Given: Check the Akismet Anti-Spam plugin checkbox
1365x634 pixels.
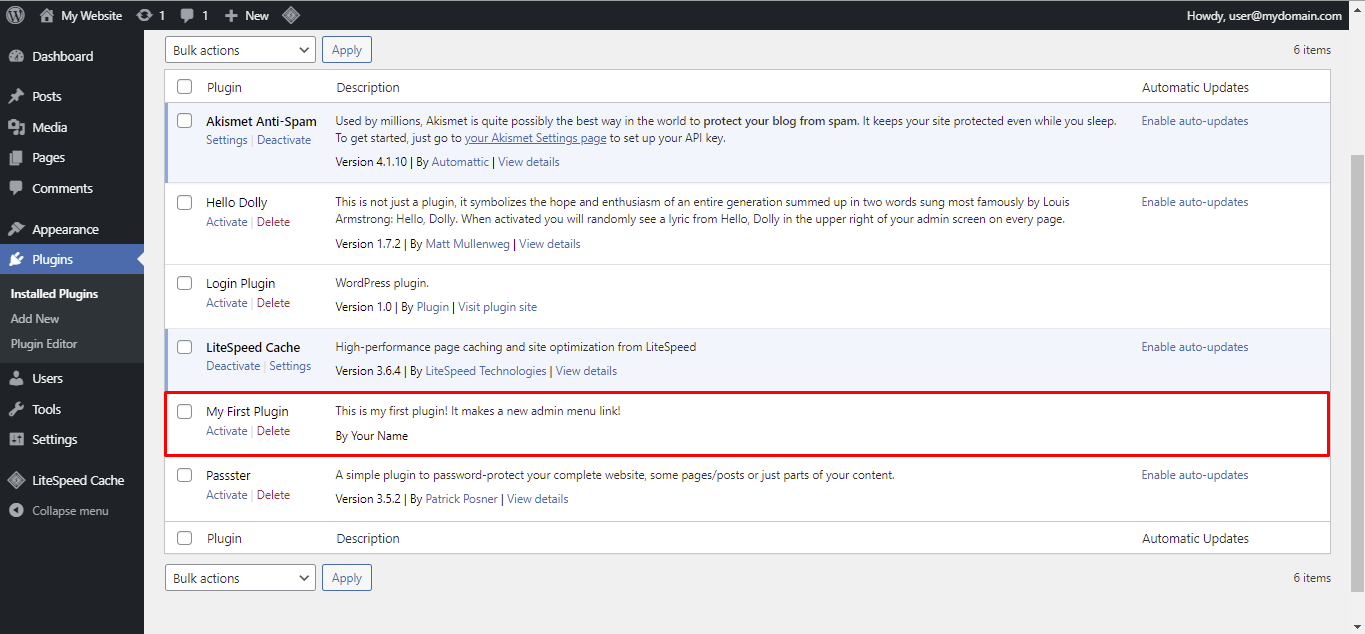Looking at the screenshot, I should pyautogui.click(x=184, y=120).
